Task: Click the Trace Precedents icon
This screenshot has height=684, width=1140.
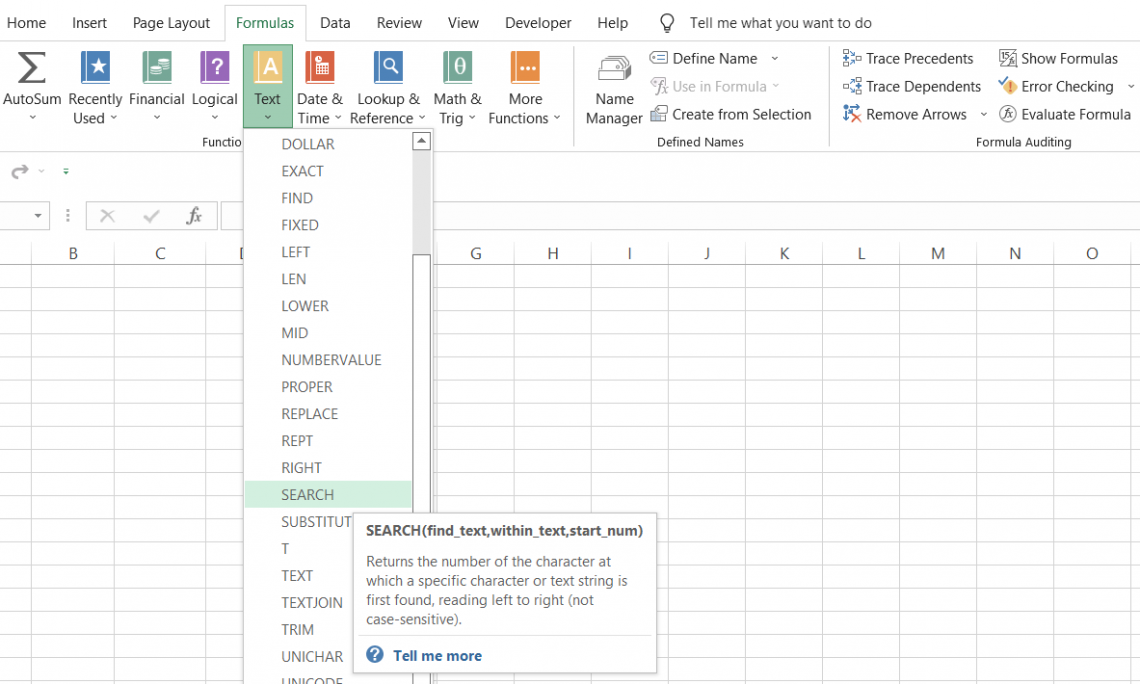Action: tap(908, 58)
